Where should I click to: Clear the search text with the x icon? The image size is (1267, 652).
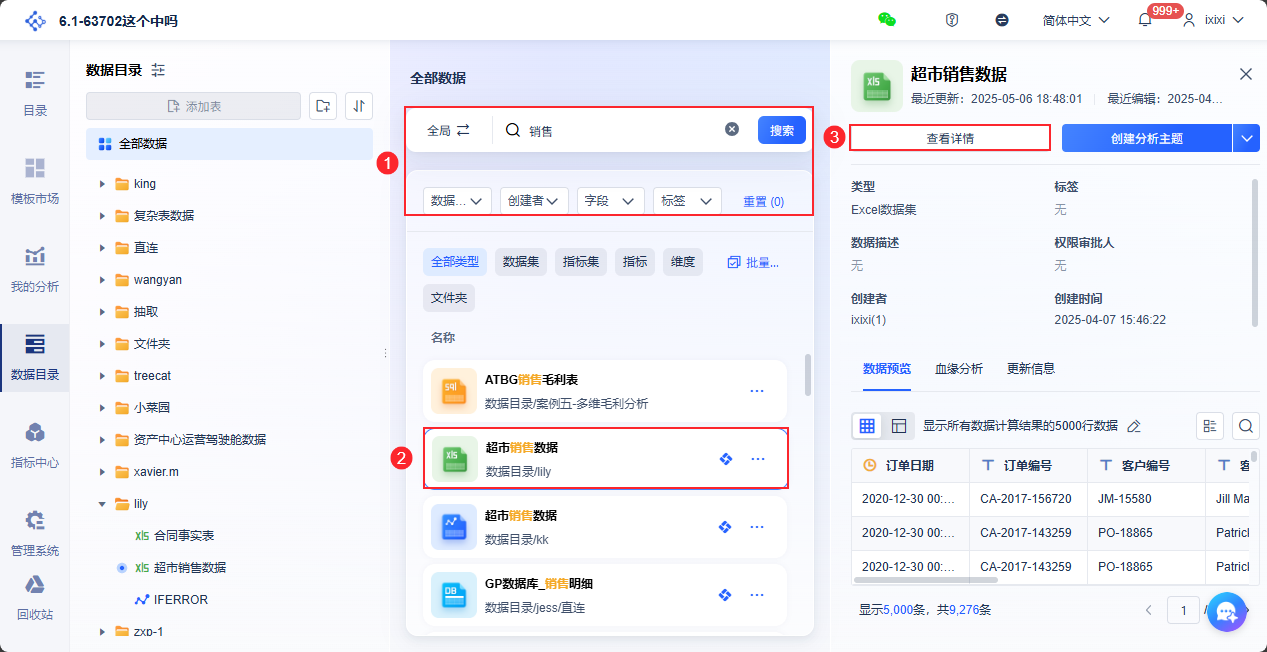tap(732, 130)
